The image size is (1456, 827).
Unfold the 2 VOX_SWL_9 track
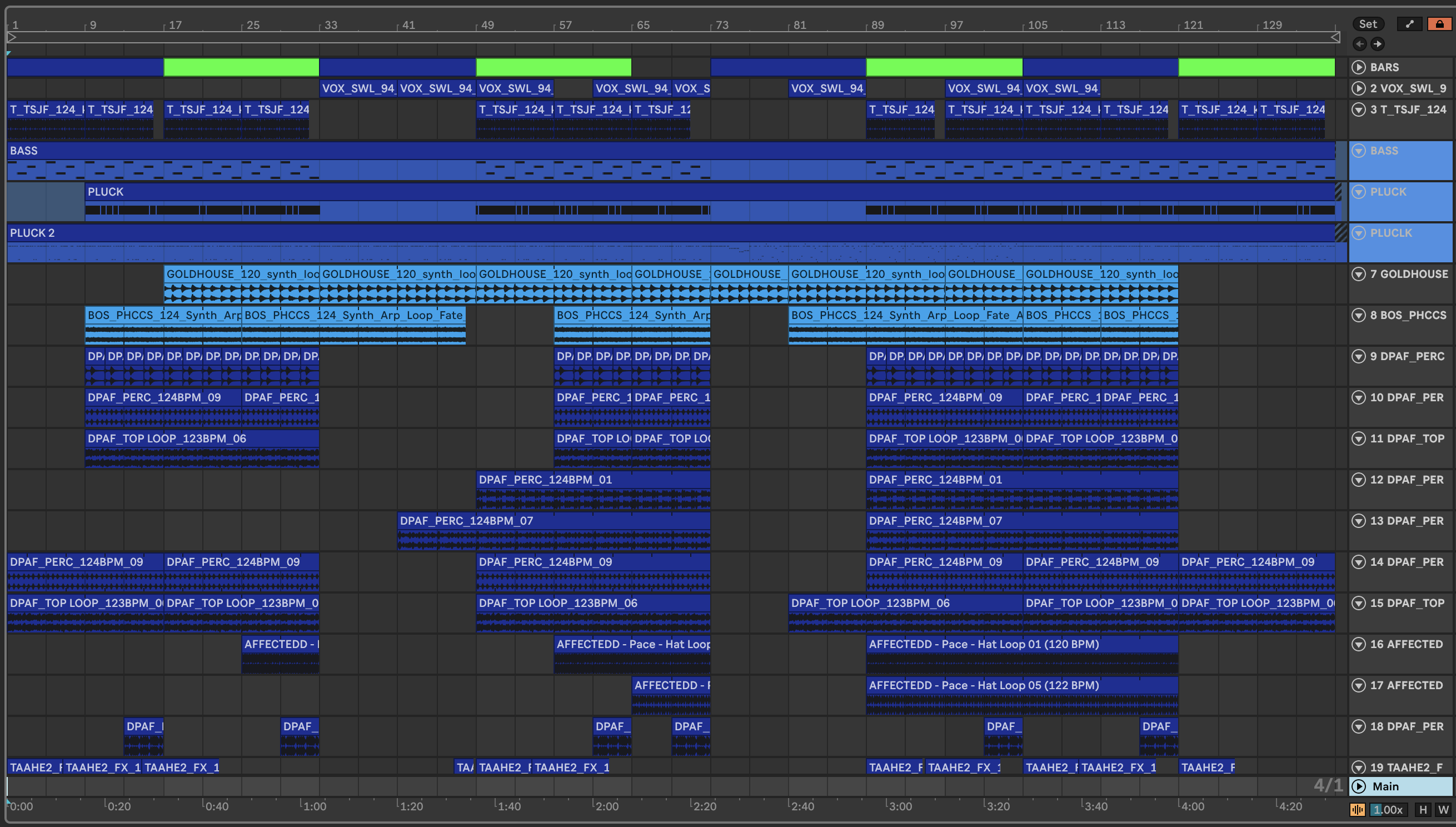pyautogui.click(x=1358, y=88)
